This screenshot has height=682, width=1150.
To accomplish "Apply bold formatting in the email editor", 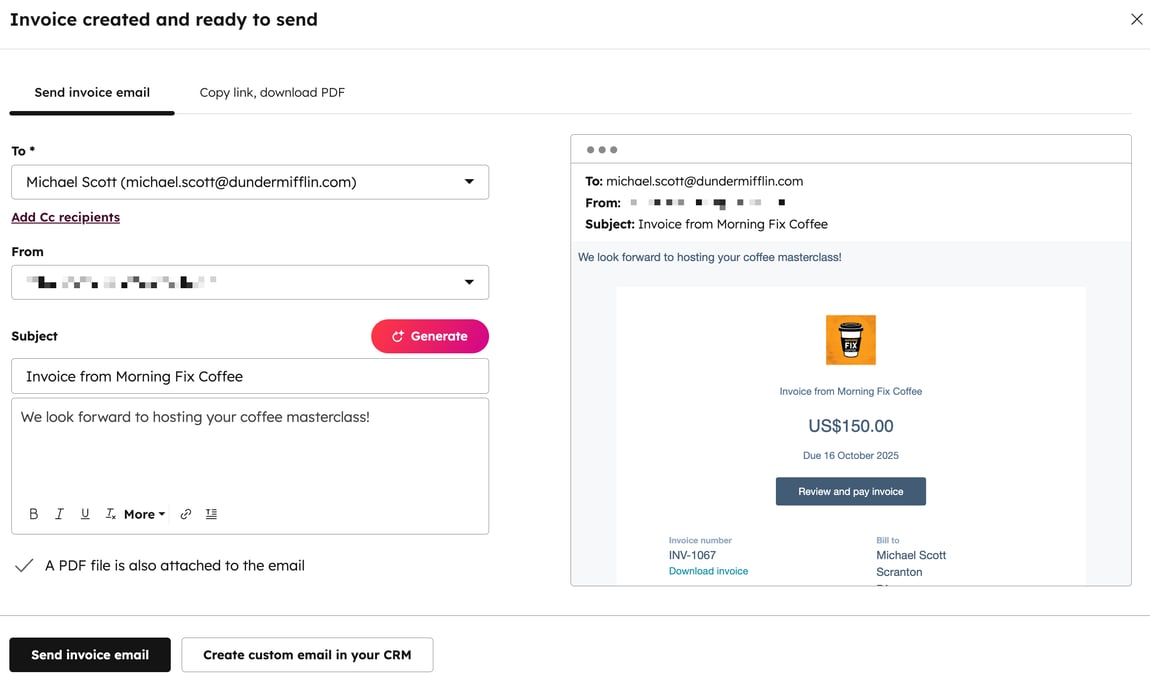I will pos(33,513).
